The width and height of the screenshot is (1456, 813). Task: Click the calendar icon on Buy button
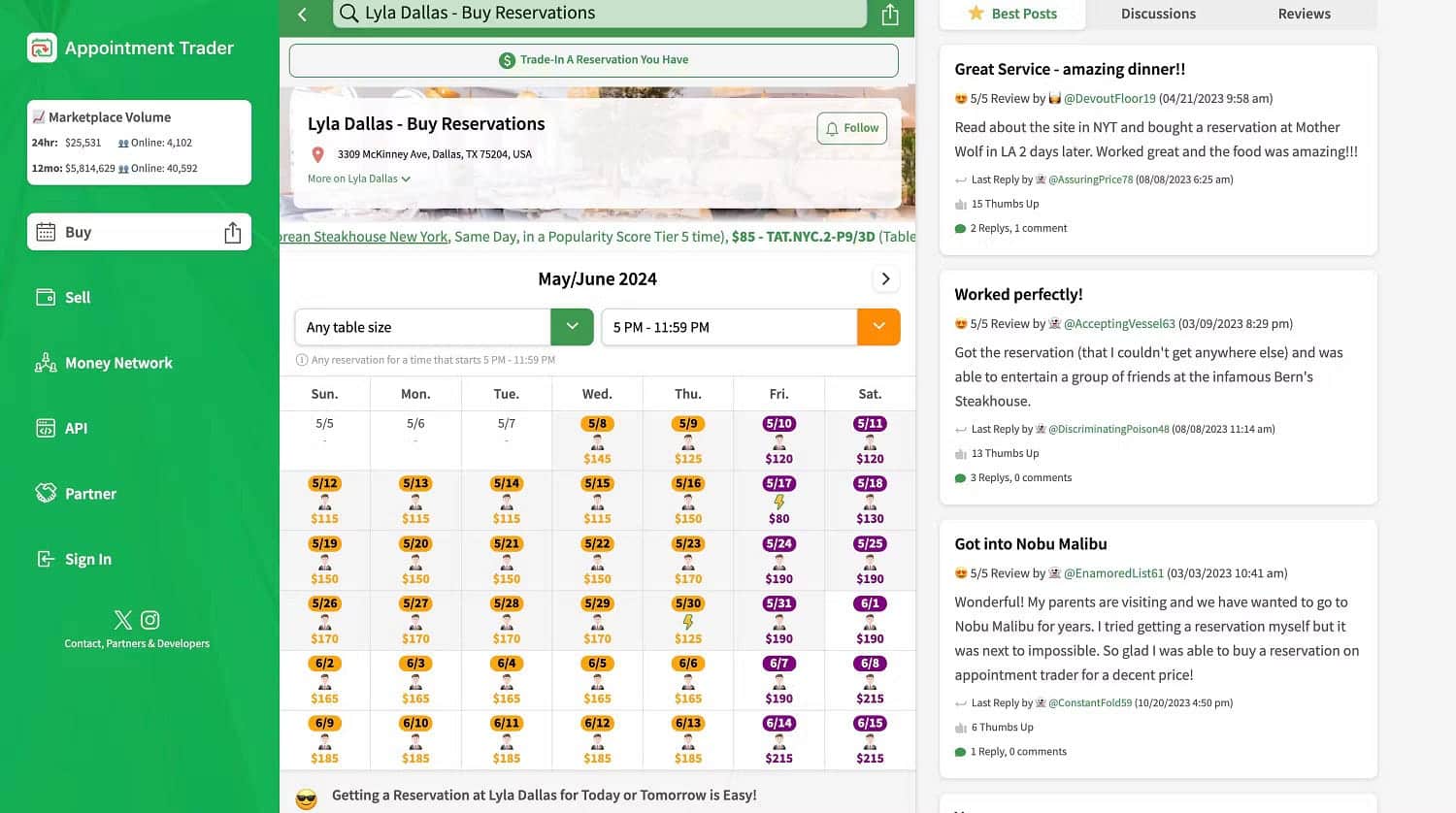coord(46,233)
